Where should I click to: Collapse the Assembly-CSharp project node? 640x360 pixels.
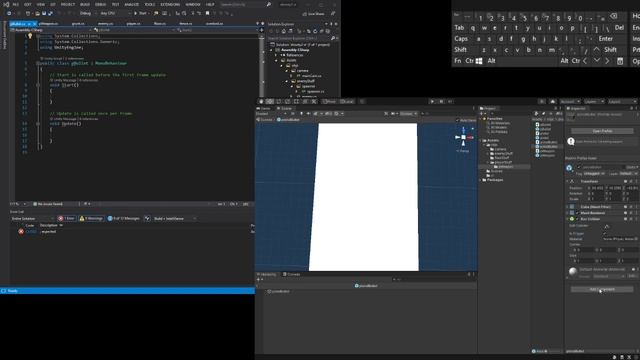[271, 50]
